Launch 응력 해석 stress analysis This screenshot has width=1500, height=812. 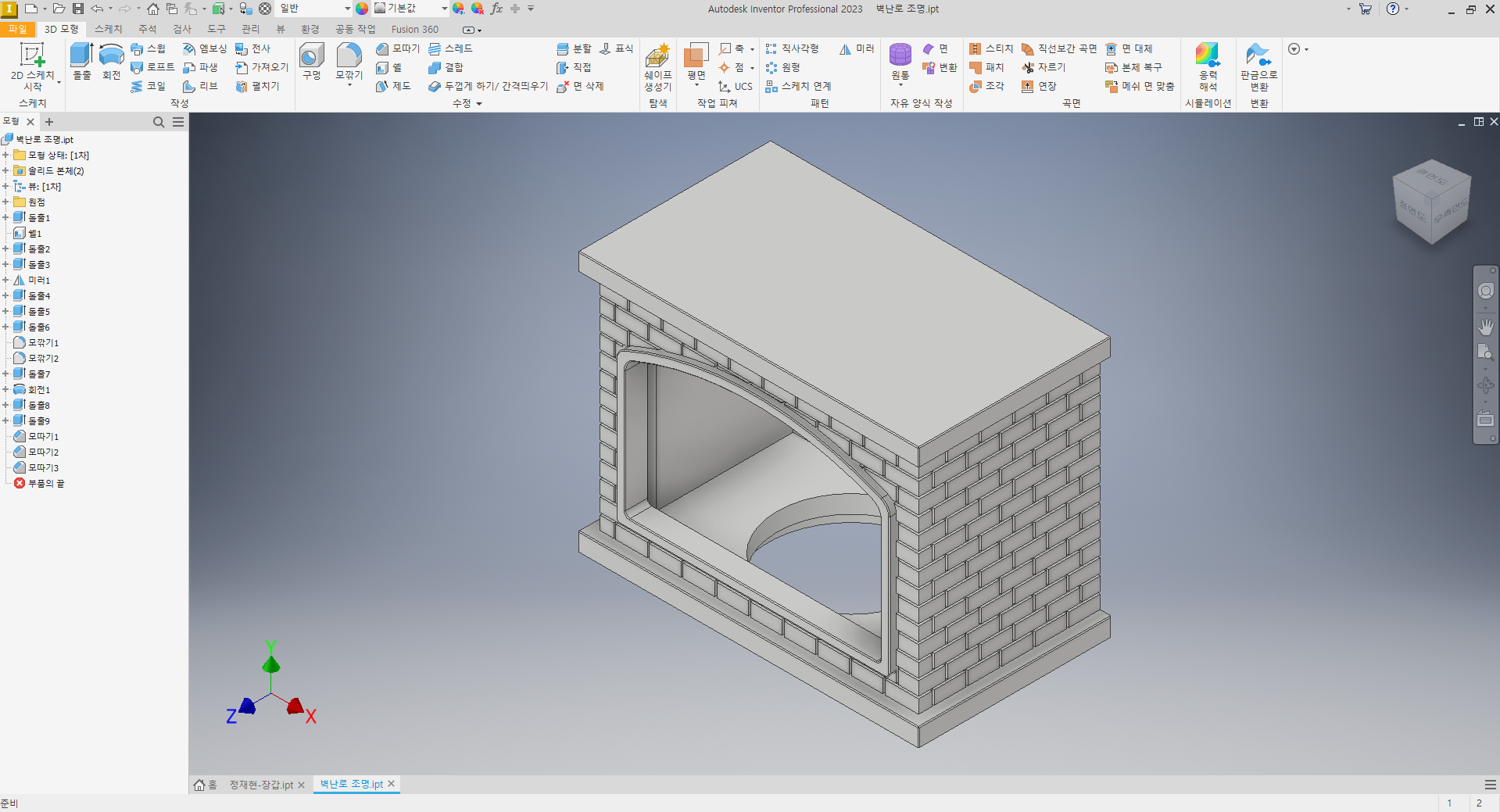pos(1208,67)
